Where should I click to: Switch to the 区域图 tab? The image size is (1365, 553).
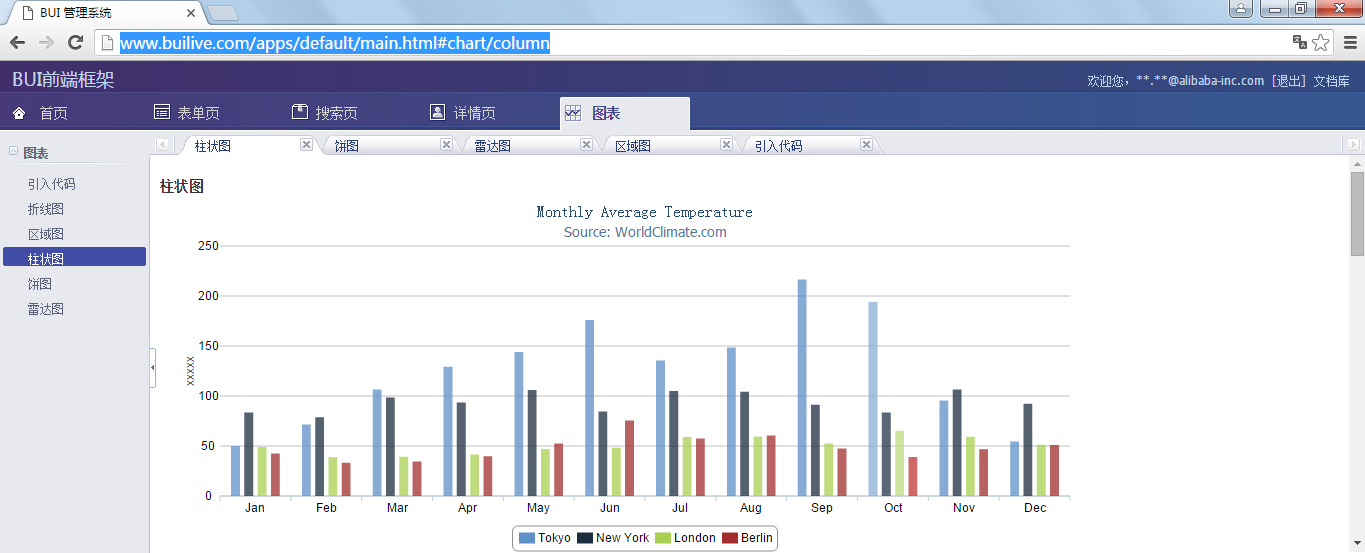(x=633, y=146)
